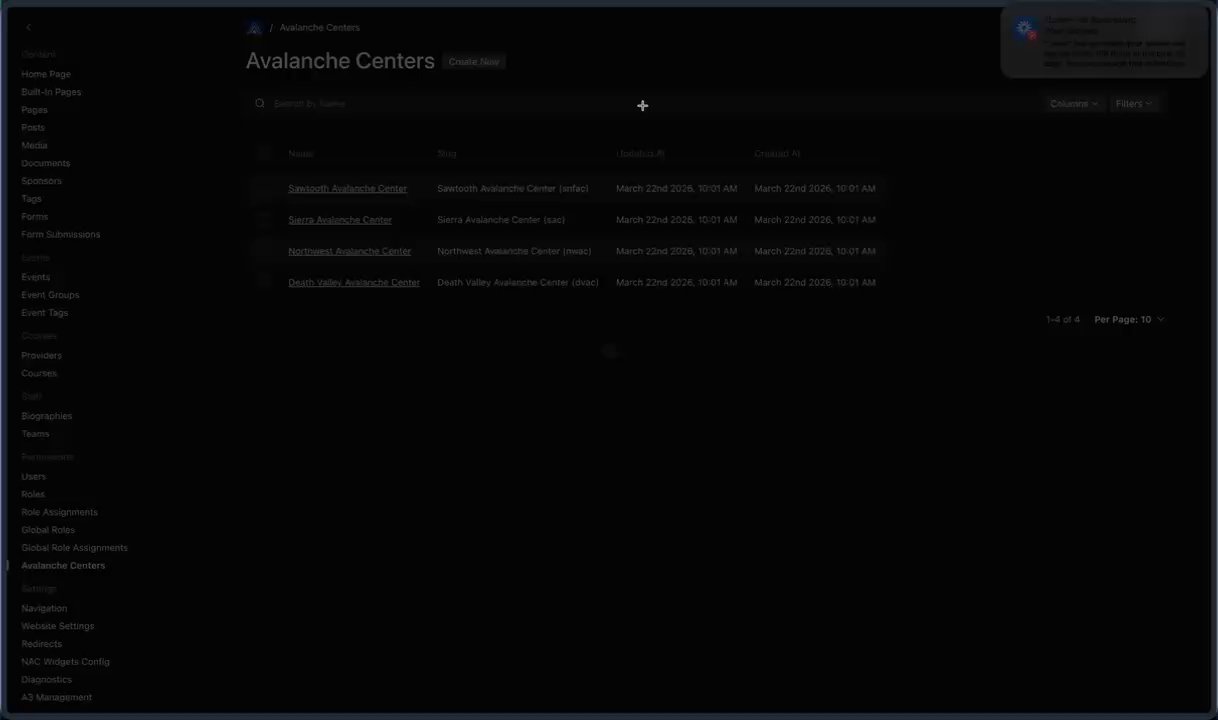This screenshot has width=1218, height=720.
Task: Open Teams in the sidebar
Action: [35, 434]
